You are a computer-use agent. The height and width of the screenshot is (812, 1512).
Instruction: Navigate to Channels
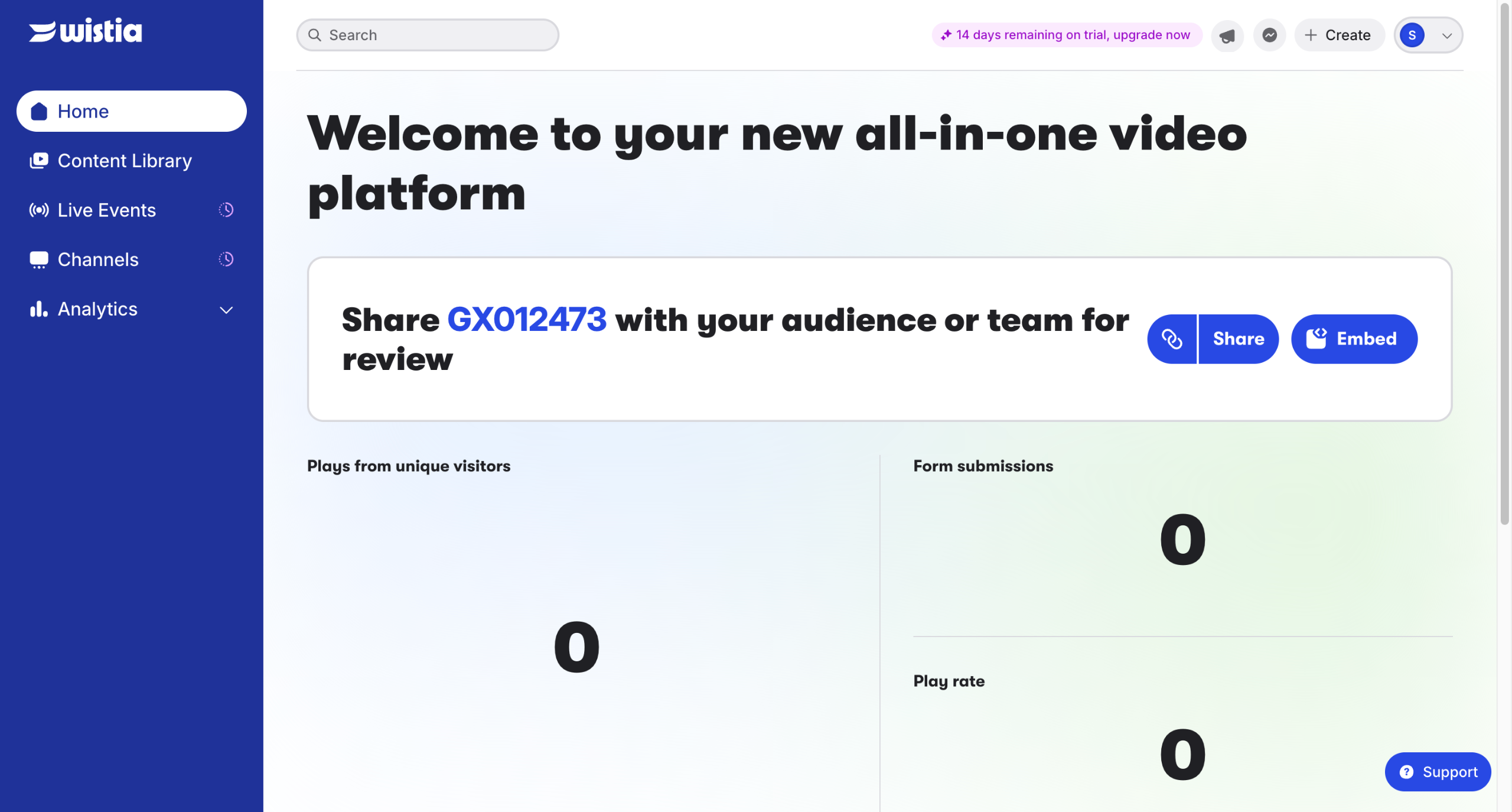click(x=98, y=259)
